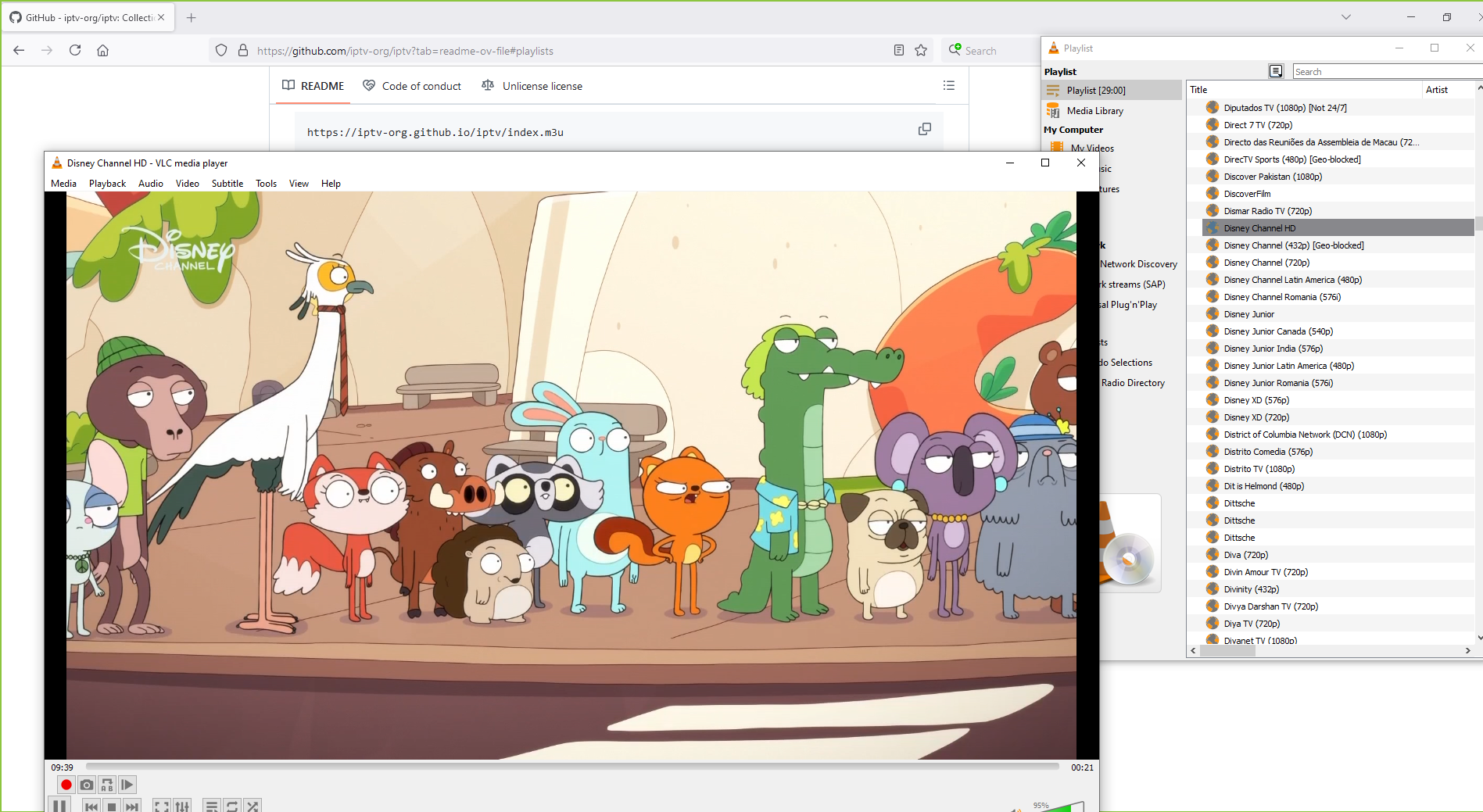
Task: Change the playlist view mode icon
Action: (x=1276, y=71)
